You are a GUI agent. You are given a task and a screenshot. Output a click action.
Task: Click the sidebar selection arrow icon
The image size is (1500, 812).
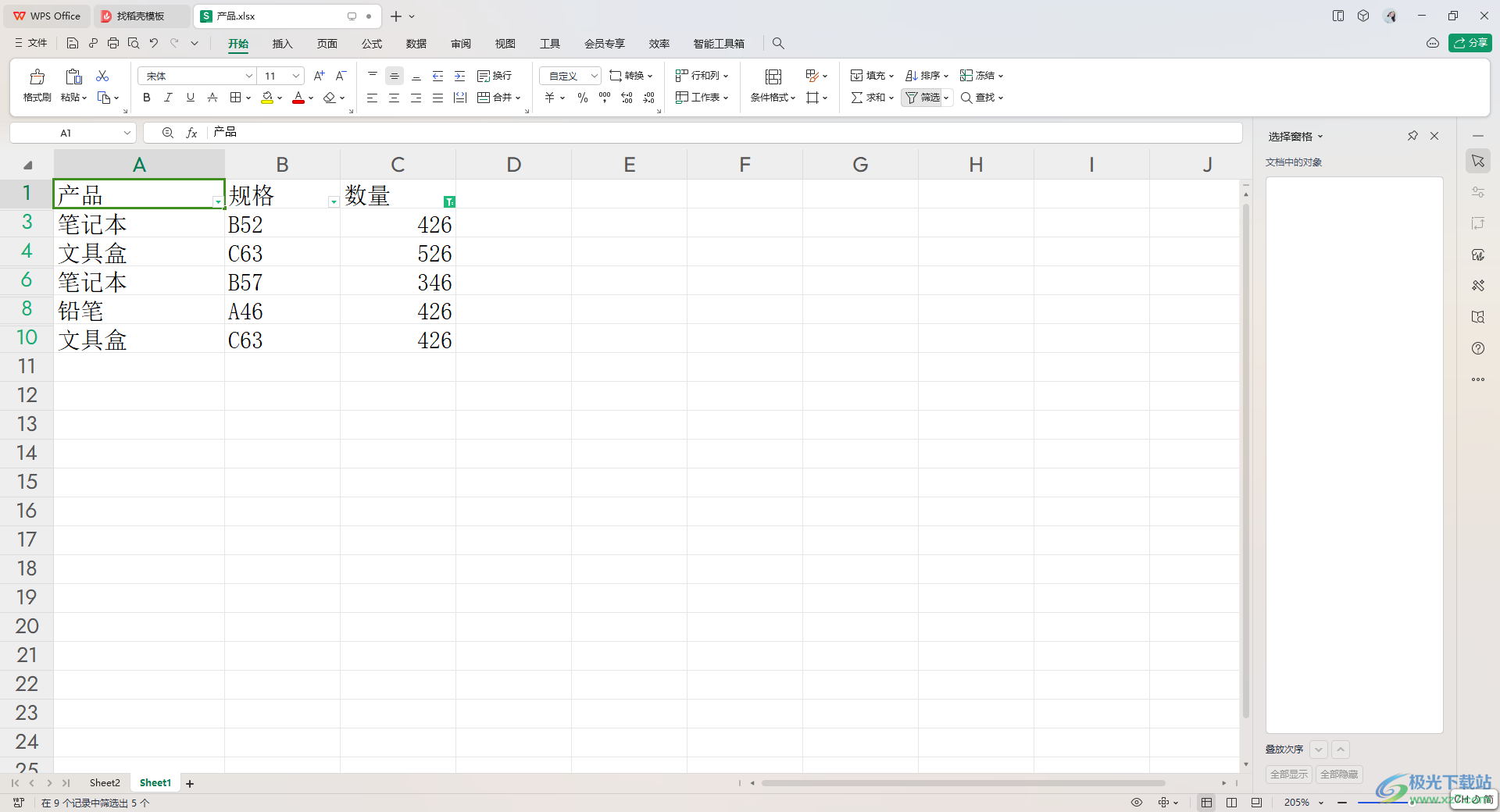point(1478,161)
